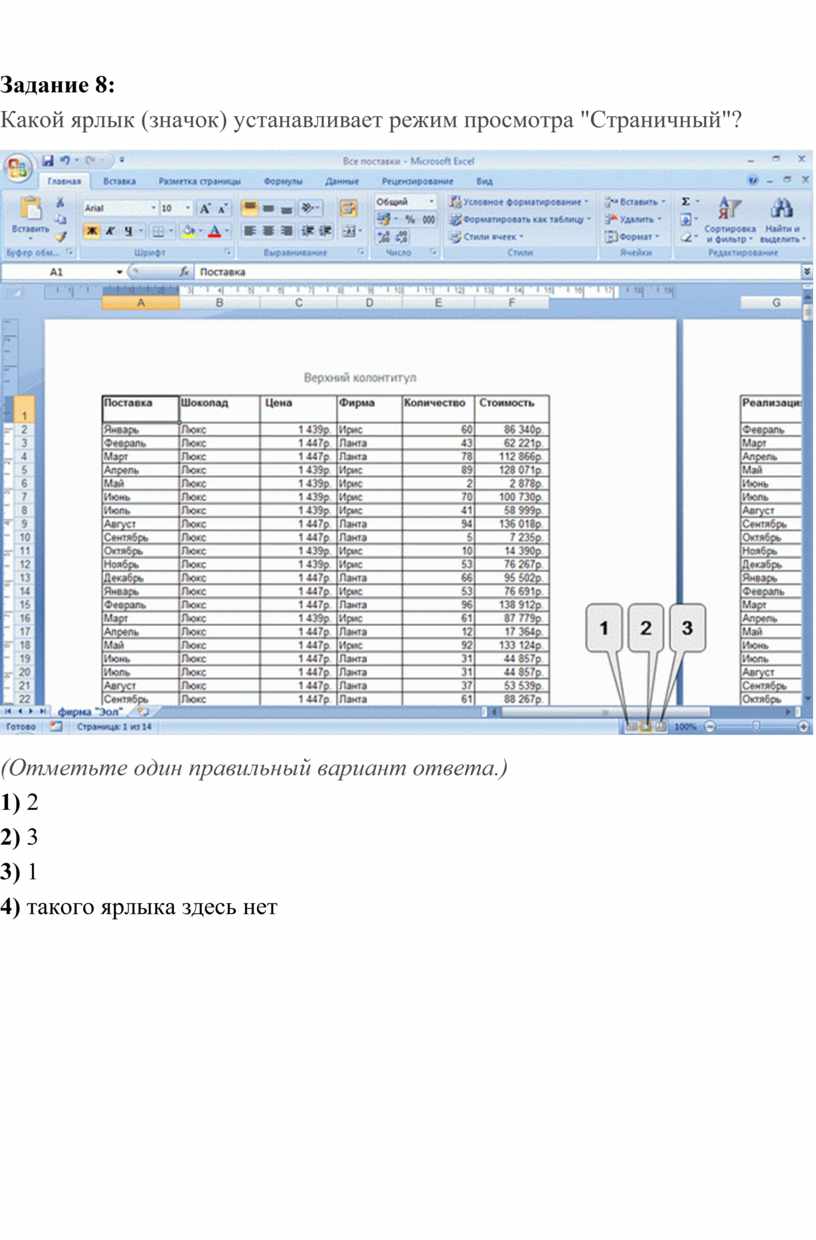The width and height of the screenshot is (816, 1240).
Task: Apply the red Font Color letter A
Action: click(214, 231)
